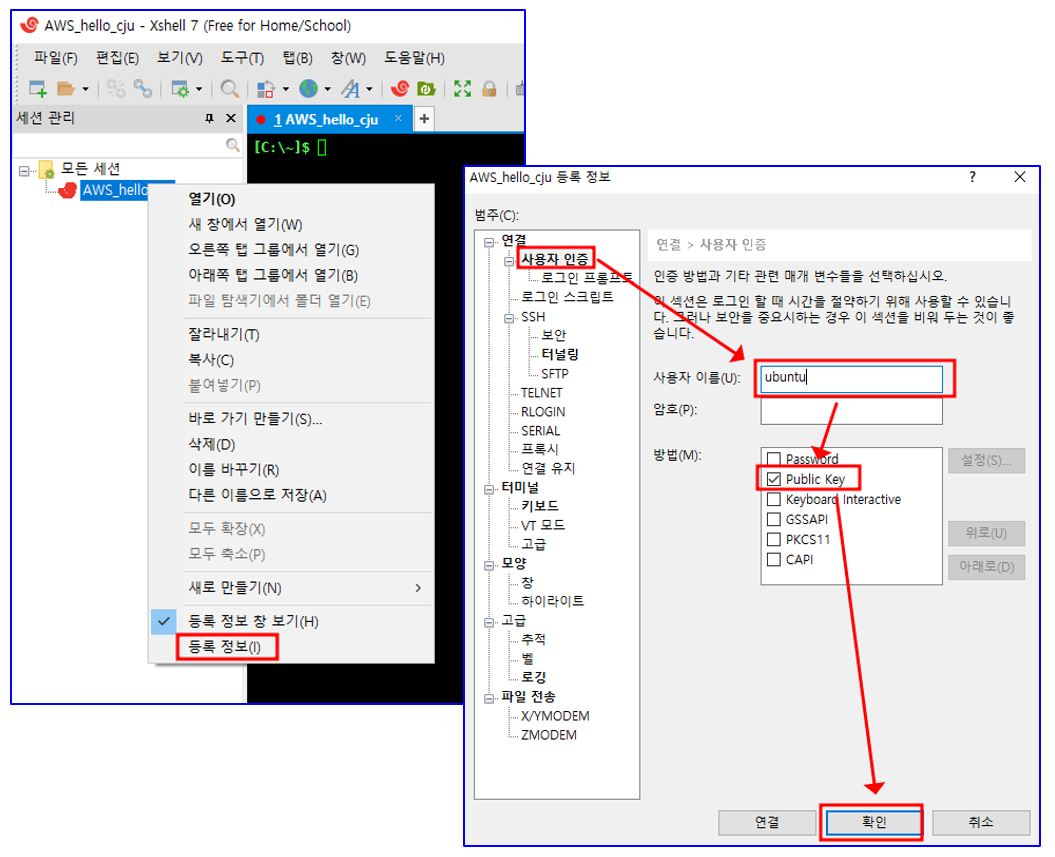This screenshot has height=857, width=1055.
Task: Collapse the 연결 category node
Action: coord(489,243)
